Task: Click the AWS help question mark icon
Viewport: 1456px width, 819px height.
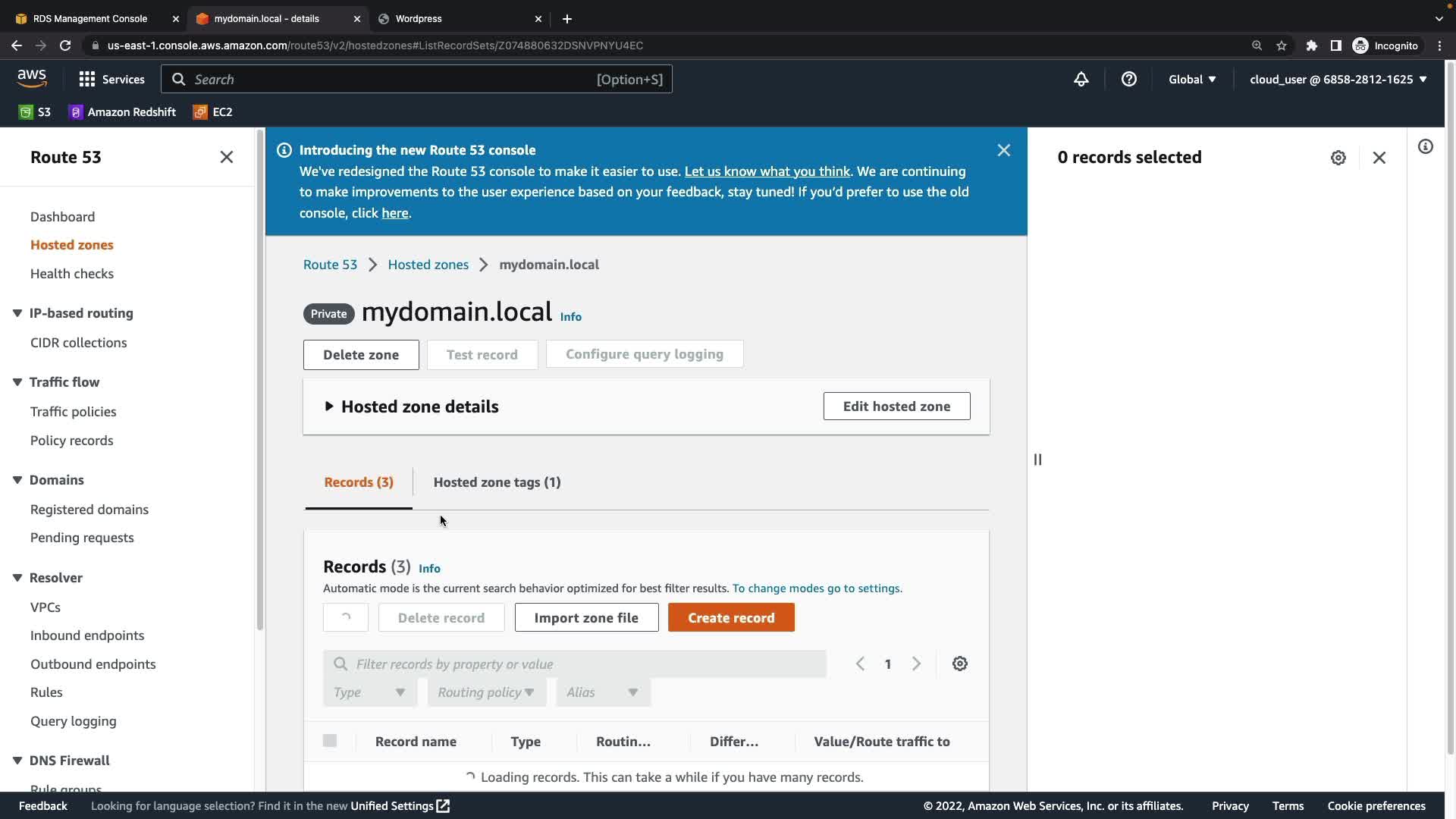Action: (x=1128, y=80)
